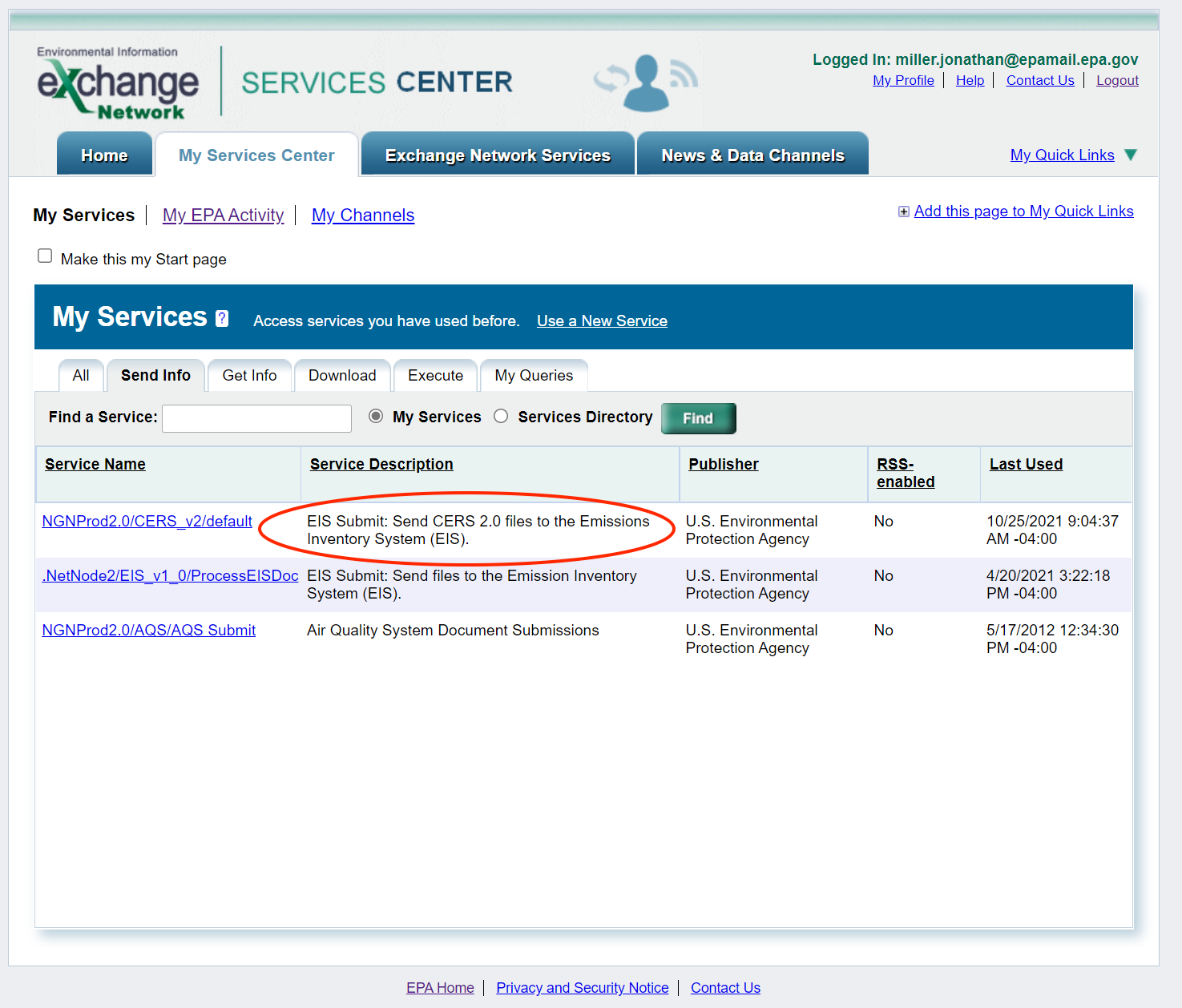Open the My Services Center tab
Image resolution: width=1182 pixels, height=1008 pixels.
pyautogui.click(x=256, y=155)
